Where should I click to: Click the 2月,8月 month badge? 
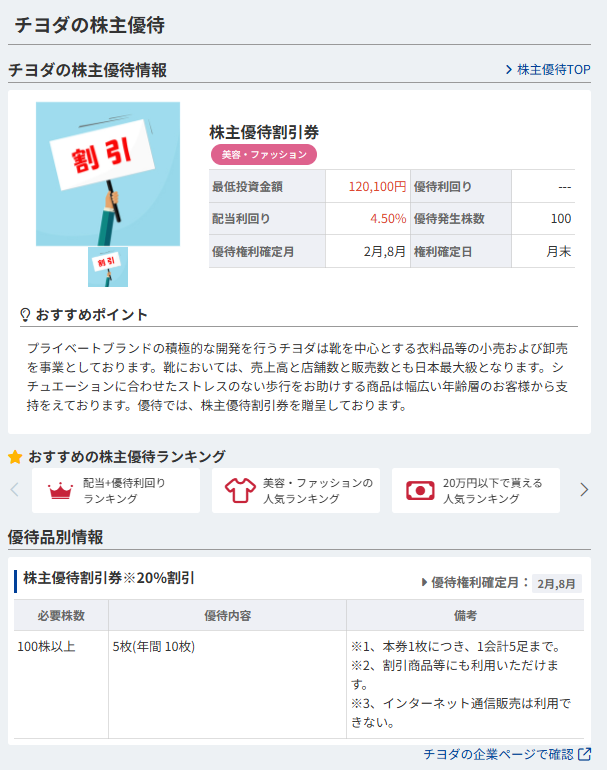556,583
